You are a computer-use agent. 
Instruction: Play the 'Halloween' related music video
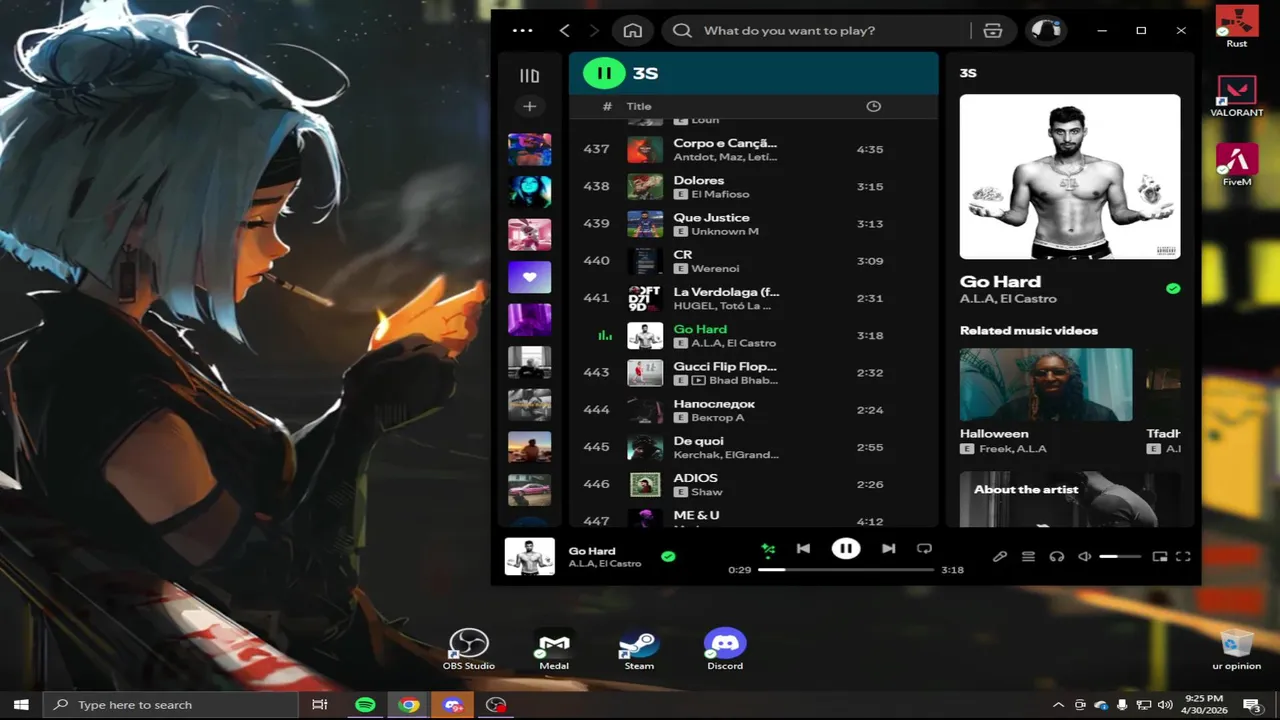pos(1046,385)
